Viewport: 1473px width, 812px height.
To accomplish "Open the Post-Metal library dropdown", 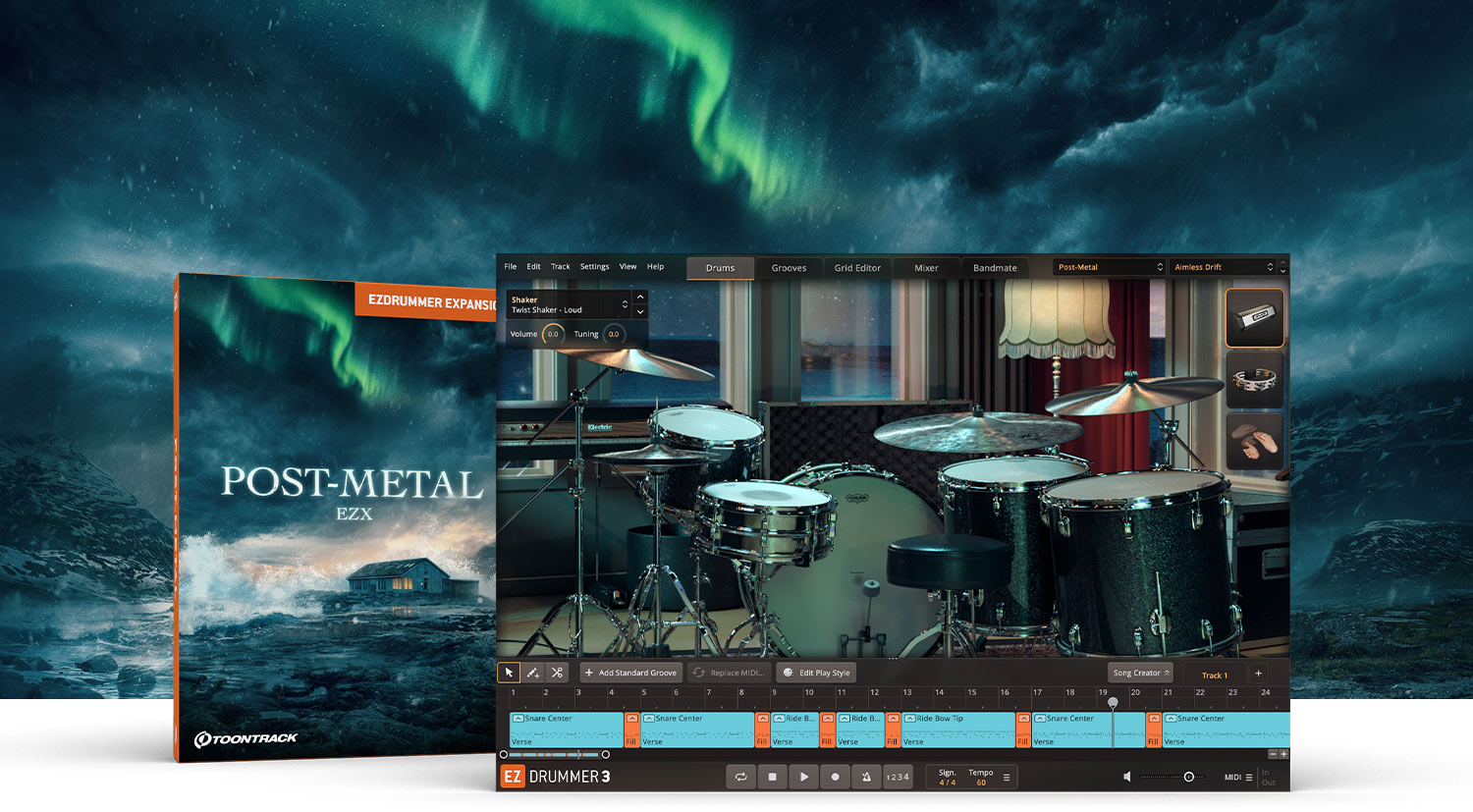I will tap(1110, 267).
